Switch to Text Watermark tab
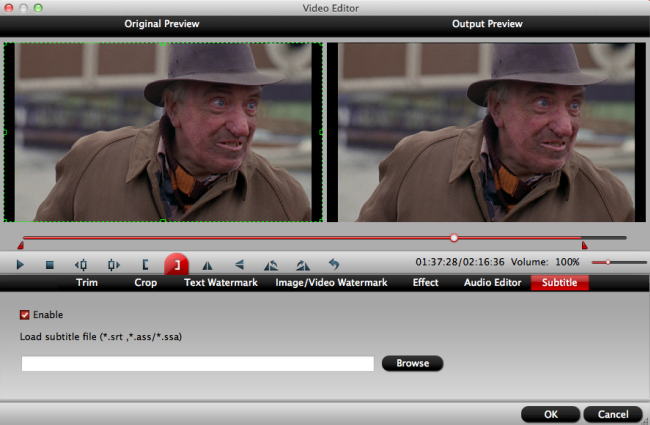Viewport: 650px width, 425px height. 221,283
